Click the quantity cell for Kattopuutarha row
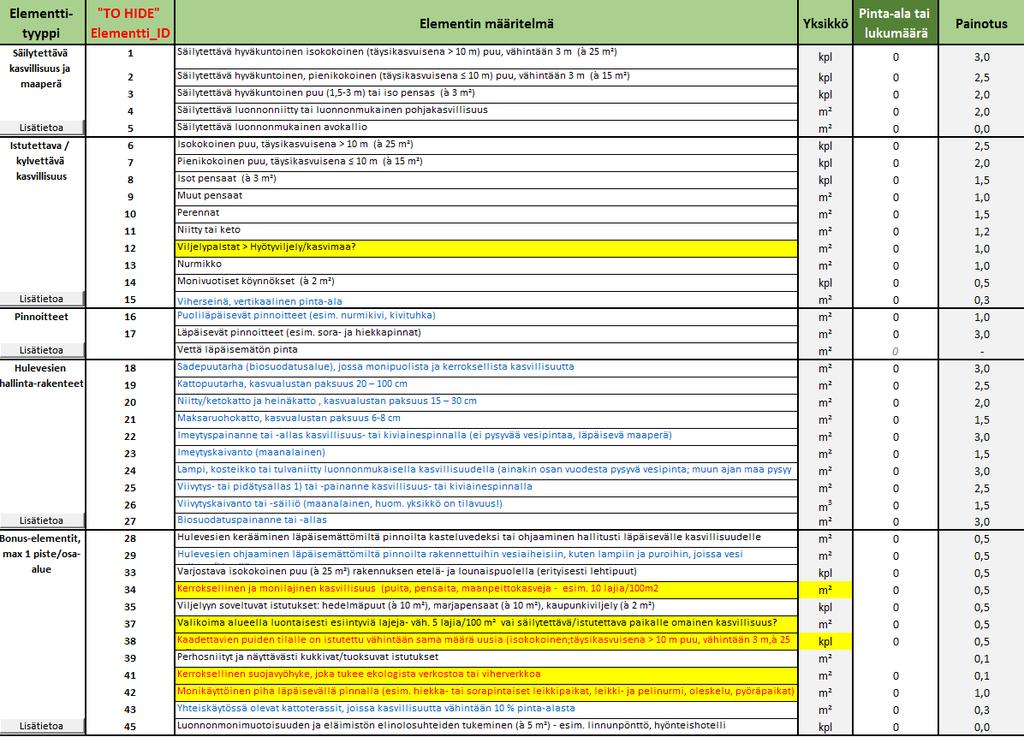This screenshot has height=737, width=1024. point(895,386)
